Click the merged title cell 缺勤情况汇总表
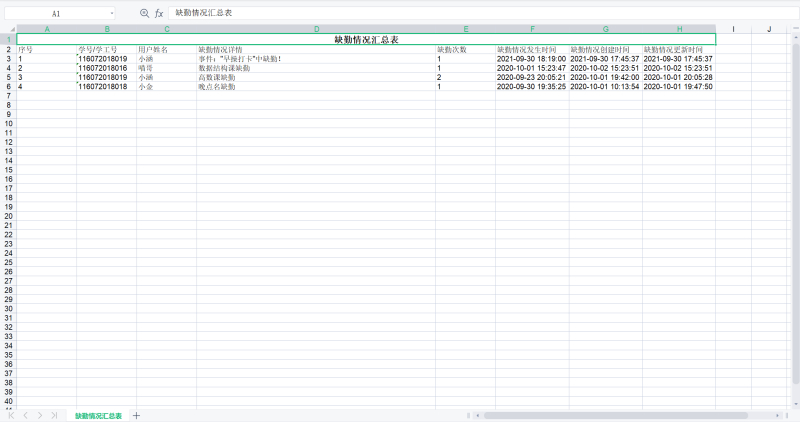Image resolution: width=800 pixels, height=422 pixels. click(366, 39)
